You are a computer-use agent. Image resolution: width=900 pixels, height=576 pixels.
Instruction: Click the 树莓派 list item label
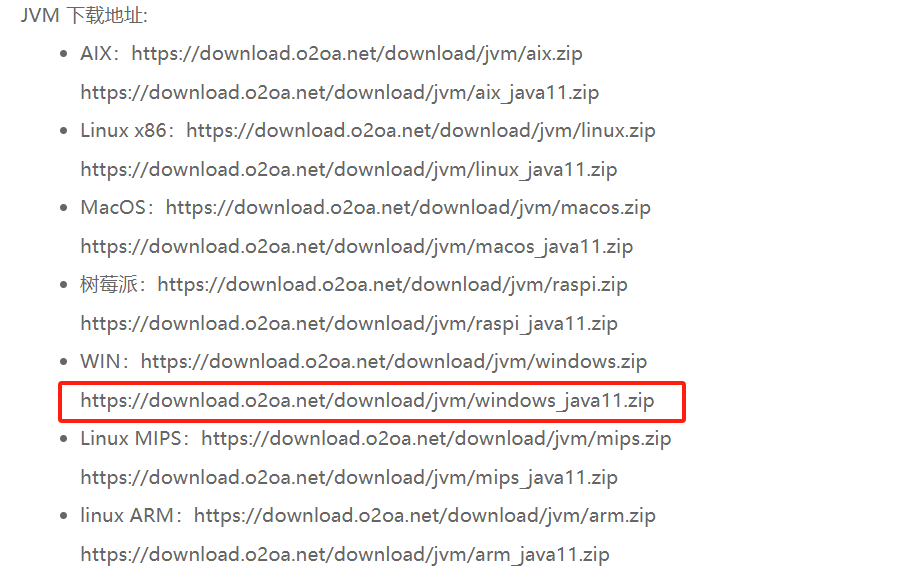(109, 285)
